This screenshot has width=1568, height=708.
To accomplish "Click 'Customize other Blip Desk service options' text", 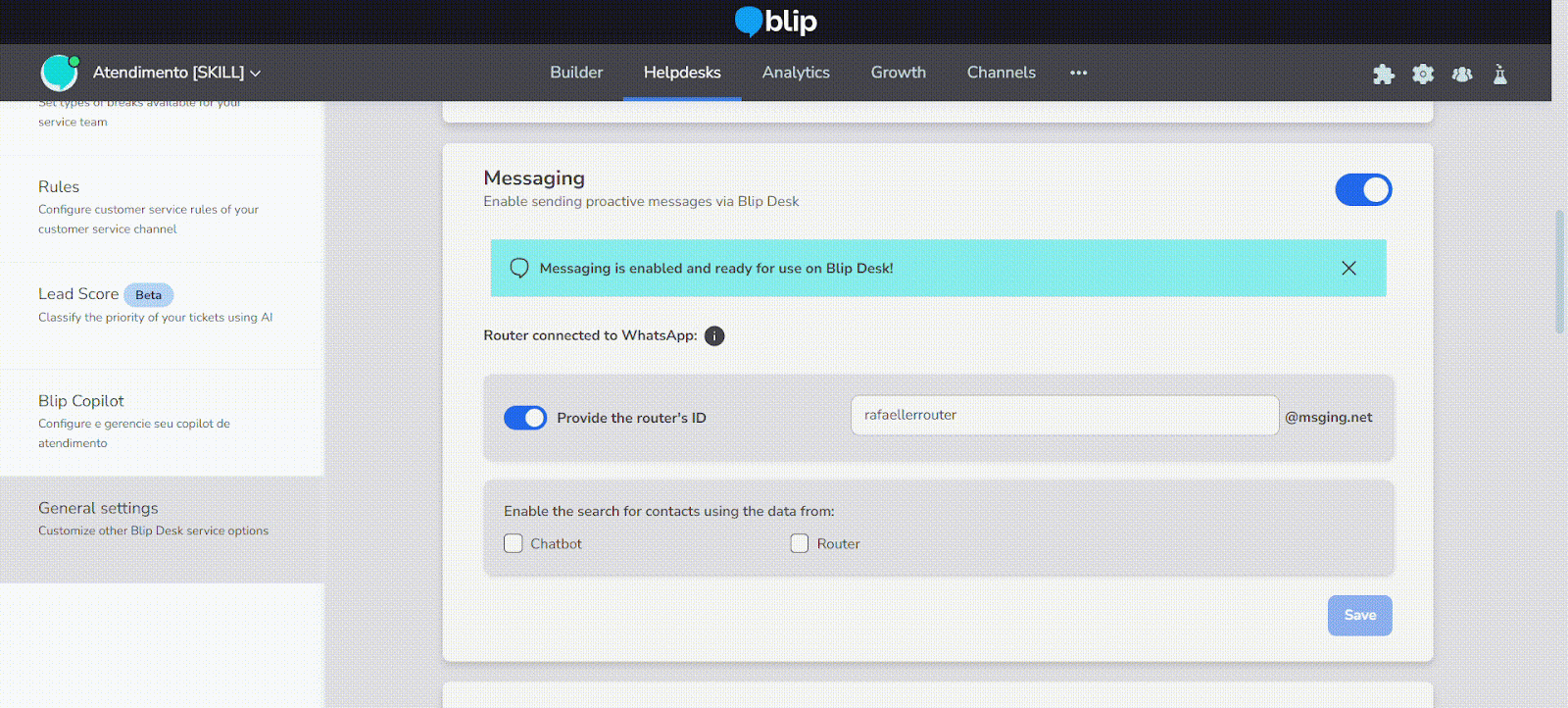I will (x=153, y=531).
